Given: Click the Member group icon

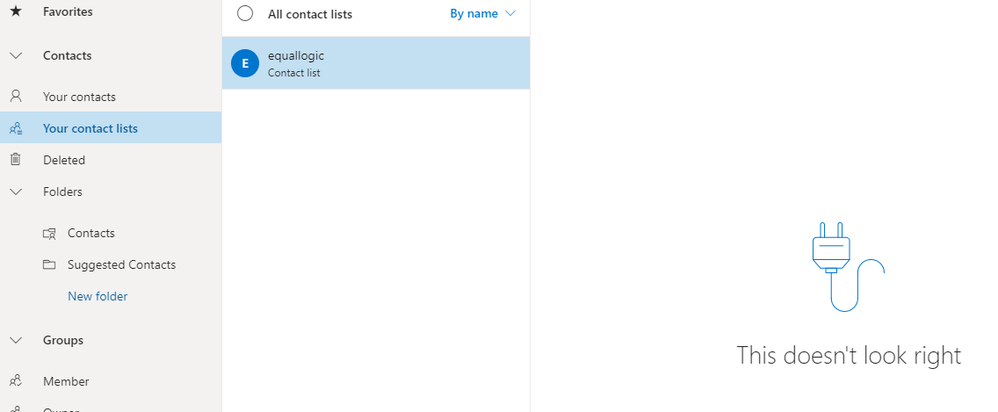Looking at the screenshot, I should tap(16, 381).
